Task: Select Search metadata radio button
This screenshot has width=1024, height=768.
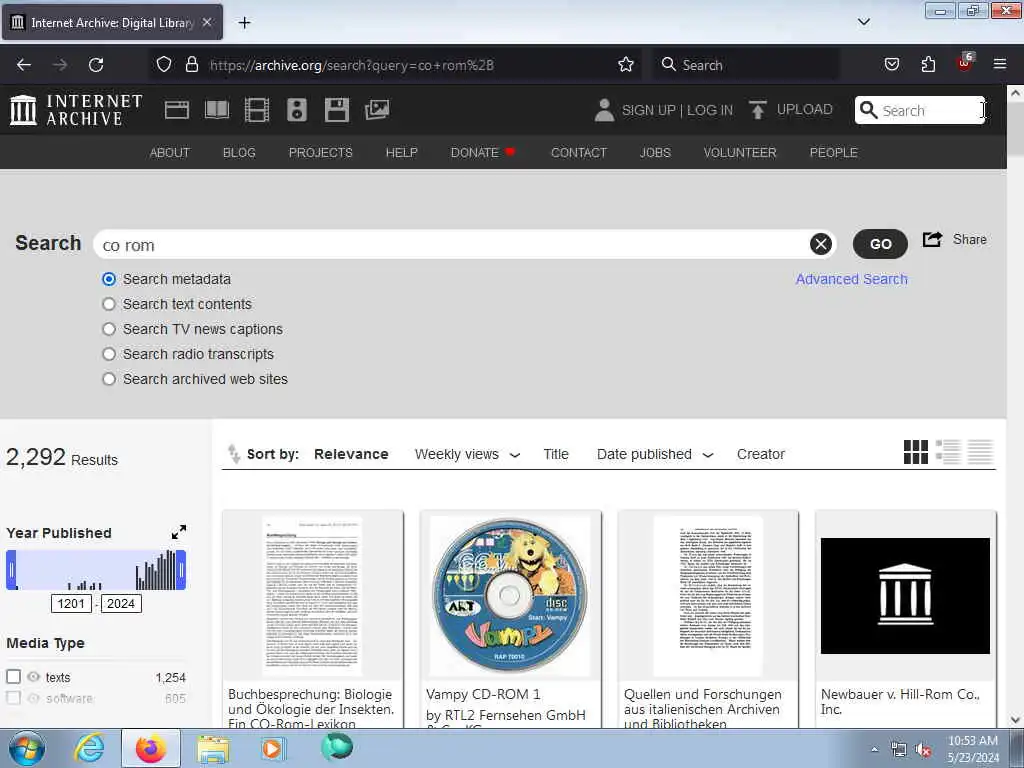Action: [x=109, y=279]
